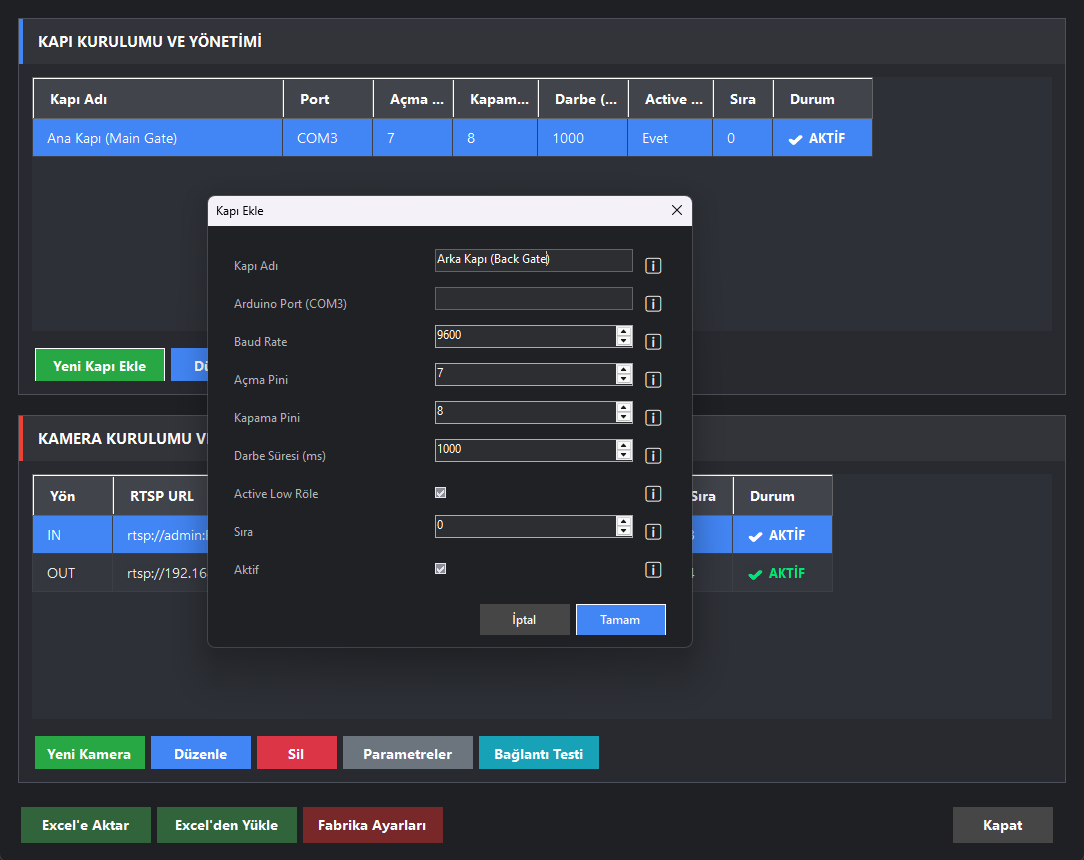Select the Ana Kapı (Main Gate) row
The image size is (1084, 860).
click(x=452, y=138)
